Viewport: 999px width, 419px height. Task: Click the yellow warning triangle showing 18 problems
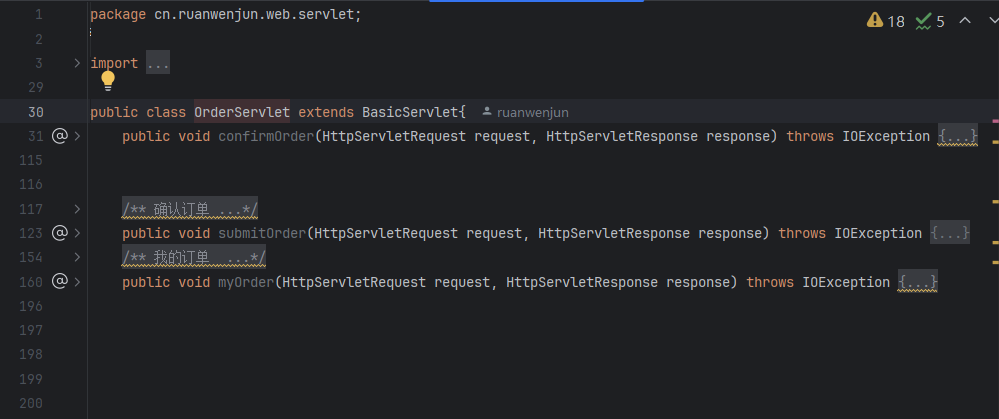click(x=875, y=20)
